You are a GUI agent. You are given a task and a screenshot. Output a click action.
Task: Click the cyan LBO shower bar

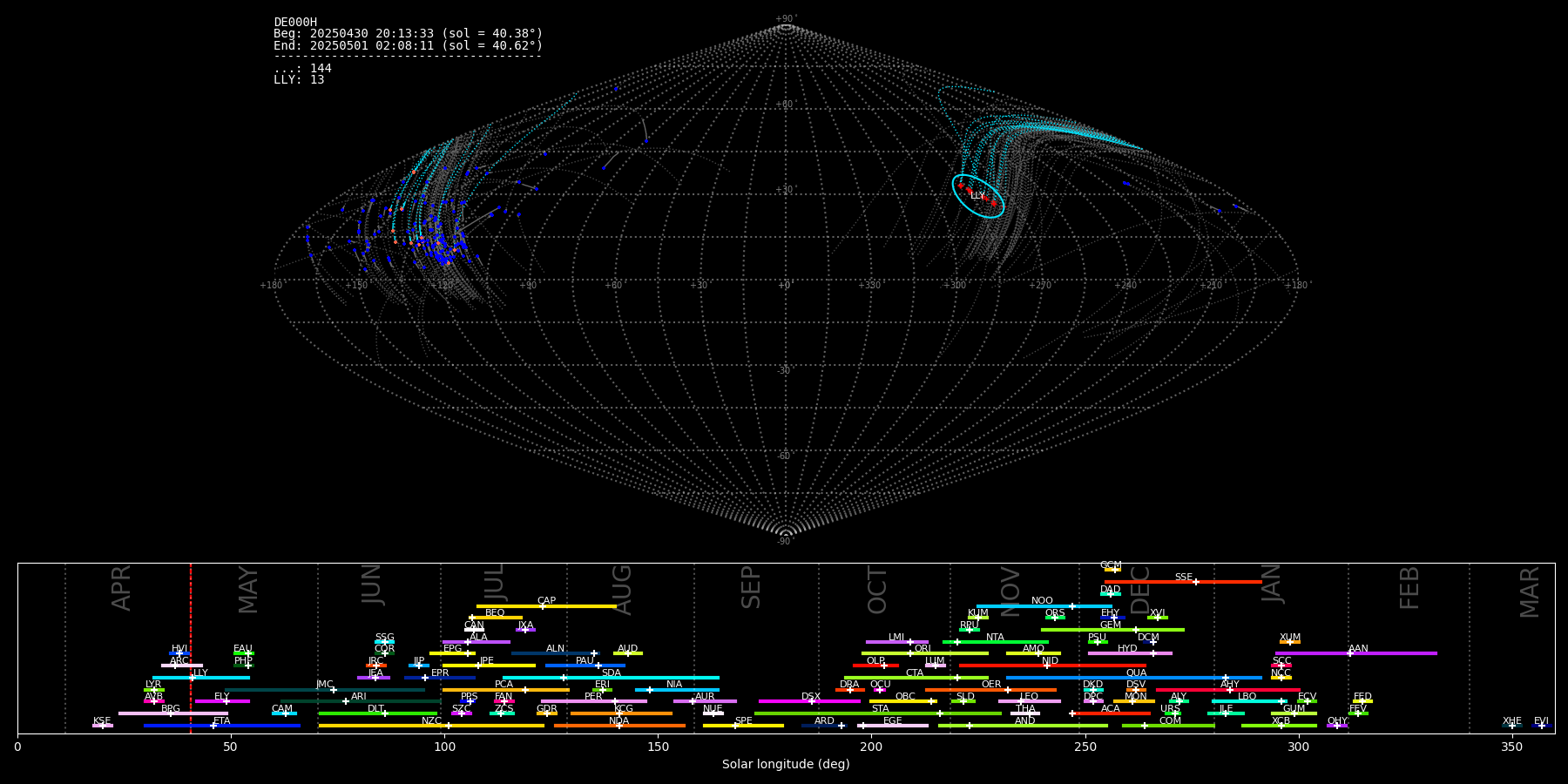[1249, 701]
